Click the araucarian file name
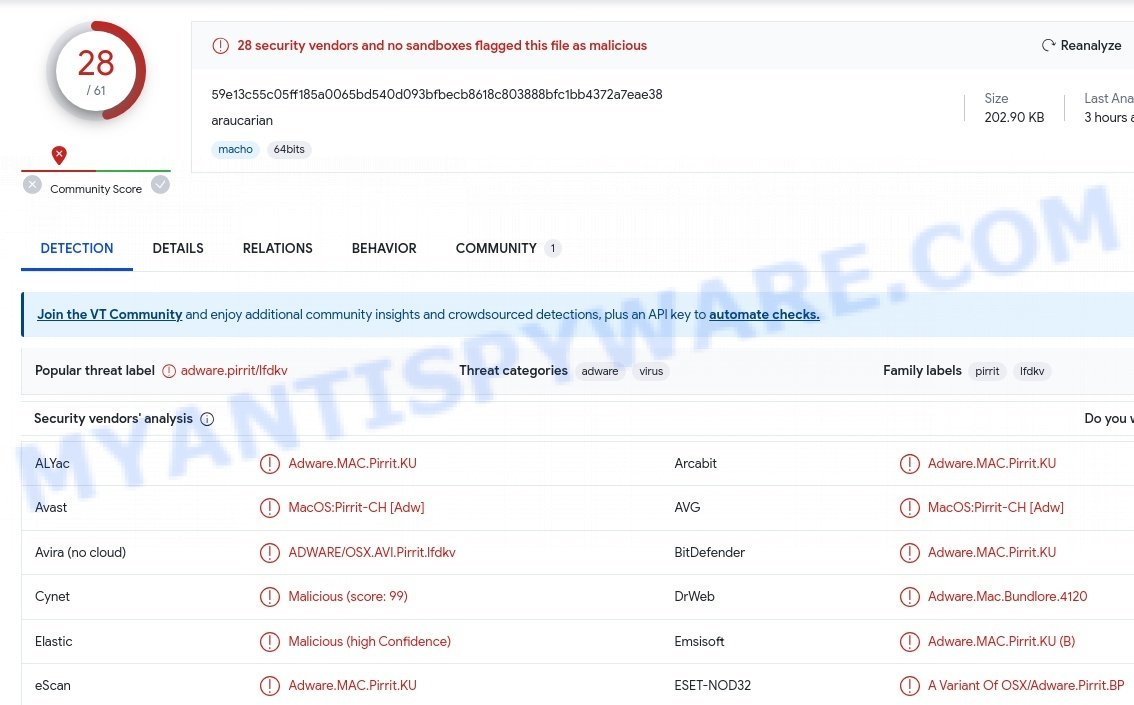 [242, 120]
